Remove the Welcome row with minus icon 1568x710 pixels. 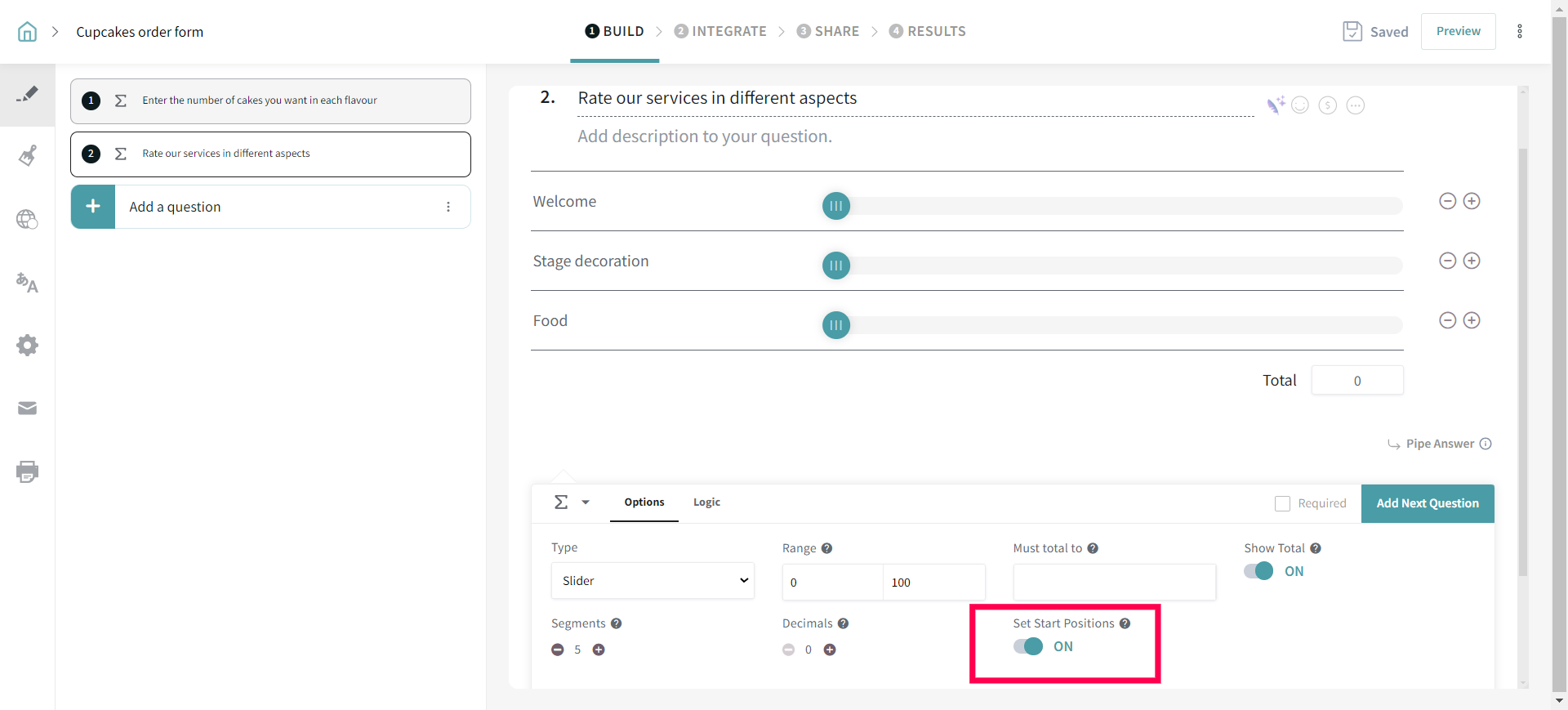pyautogui.click(x=1447, y=201)
